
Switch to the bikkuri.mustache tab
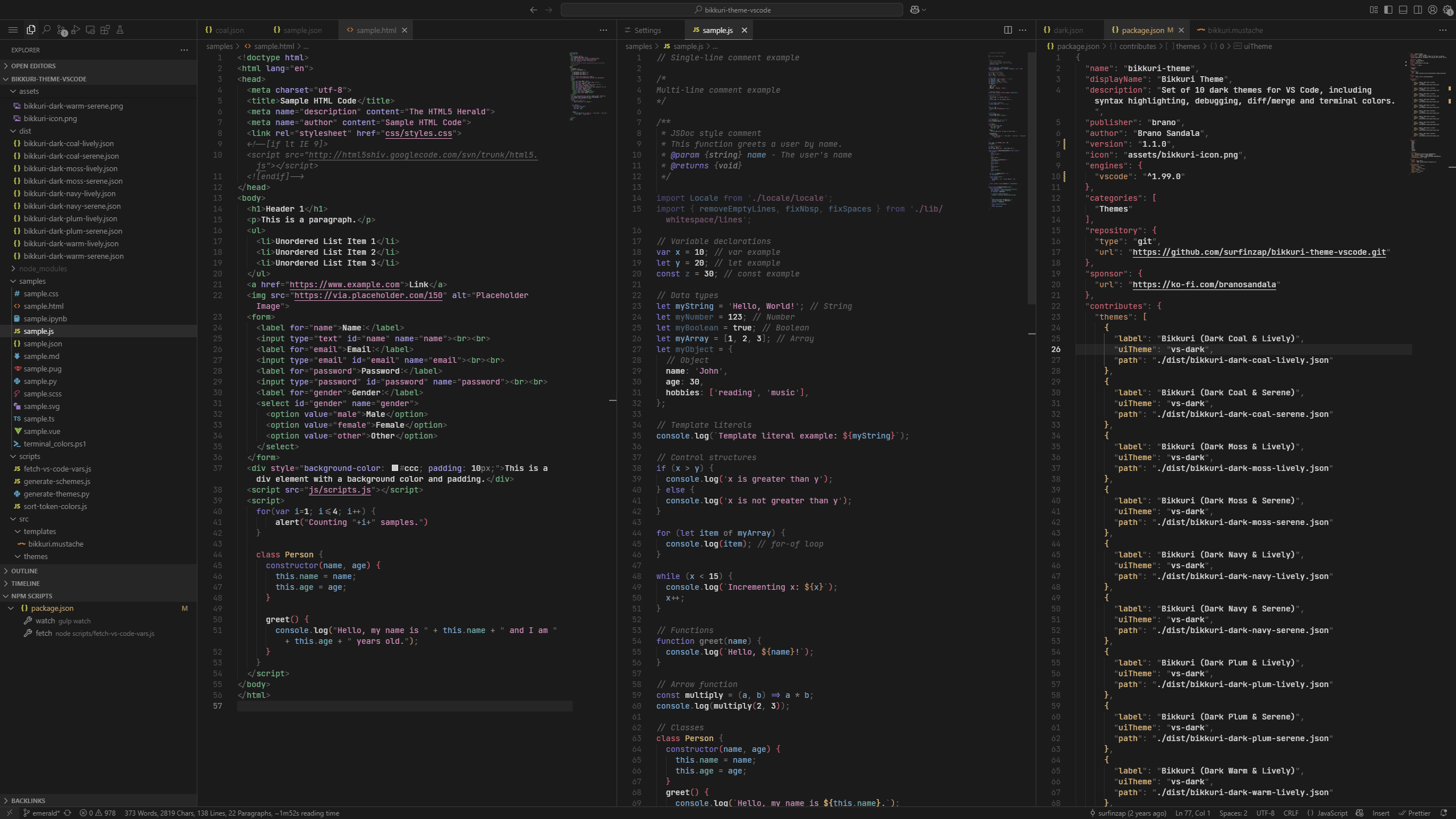pos(1235,30)
